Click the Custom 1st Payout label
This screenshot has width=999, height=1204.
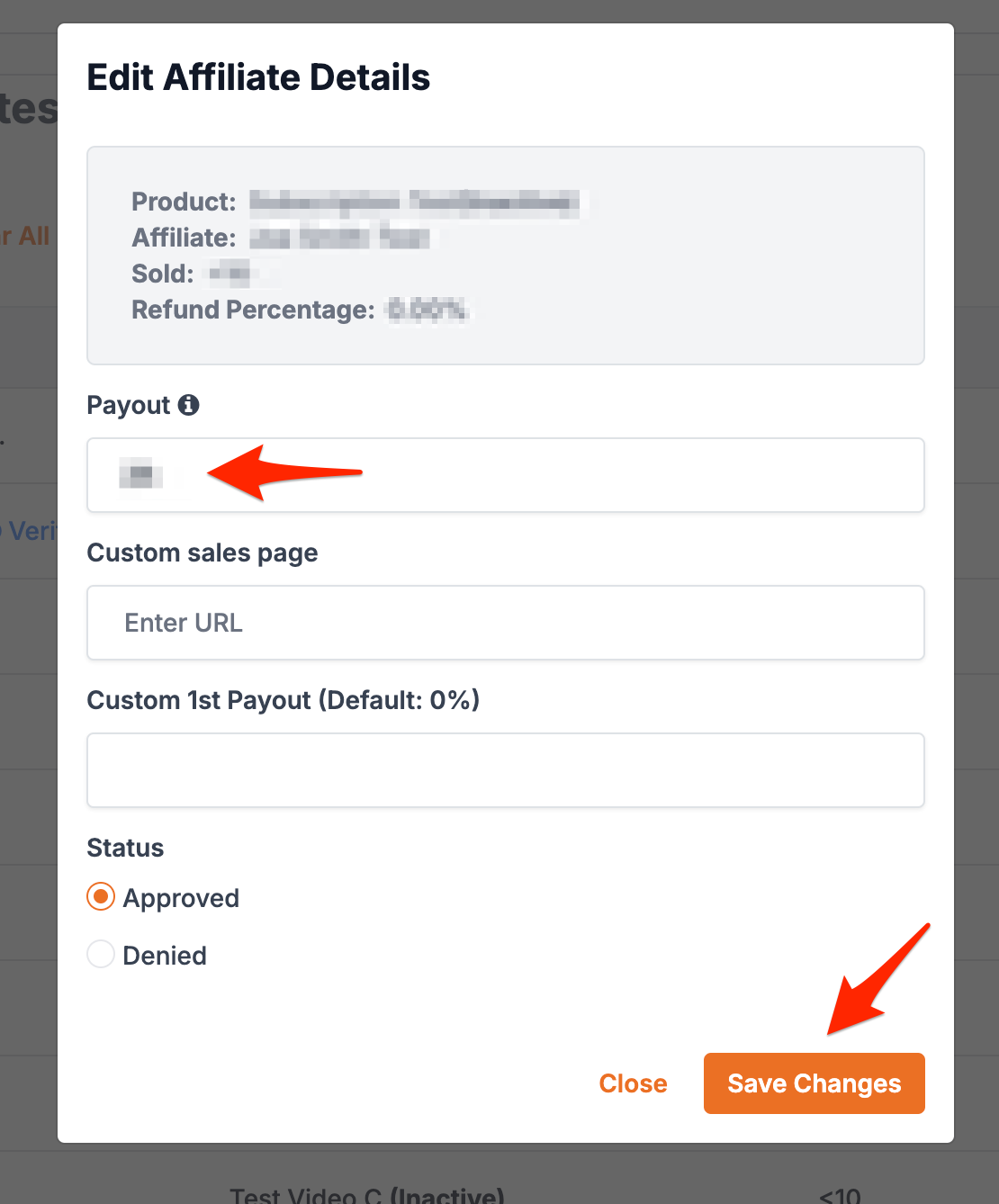[x=283, y=700]
